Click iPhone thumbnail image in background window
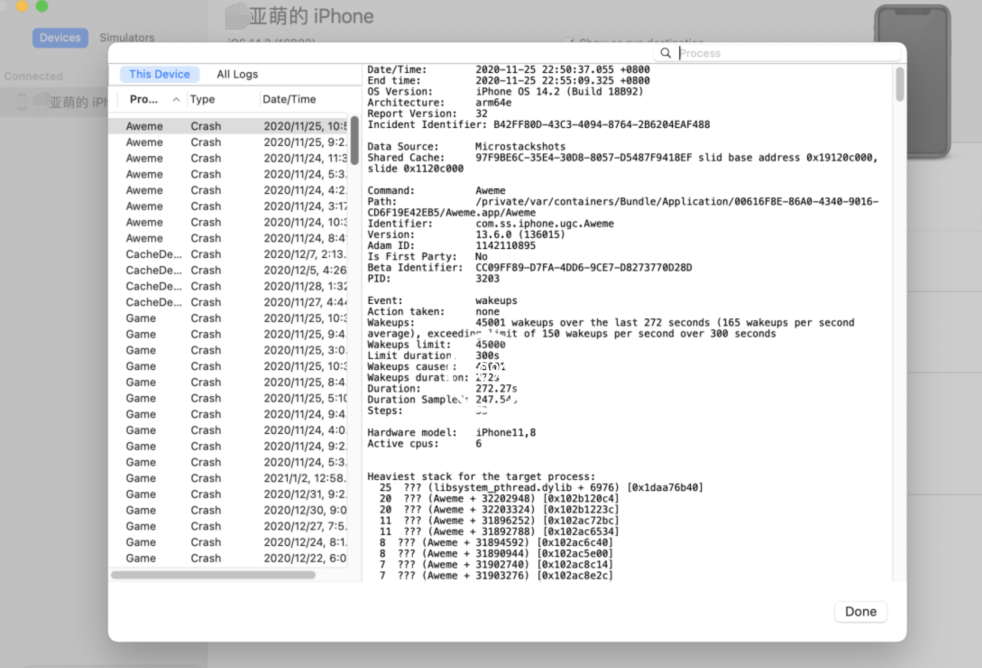 tap(912, 81)
